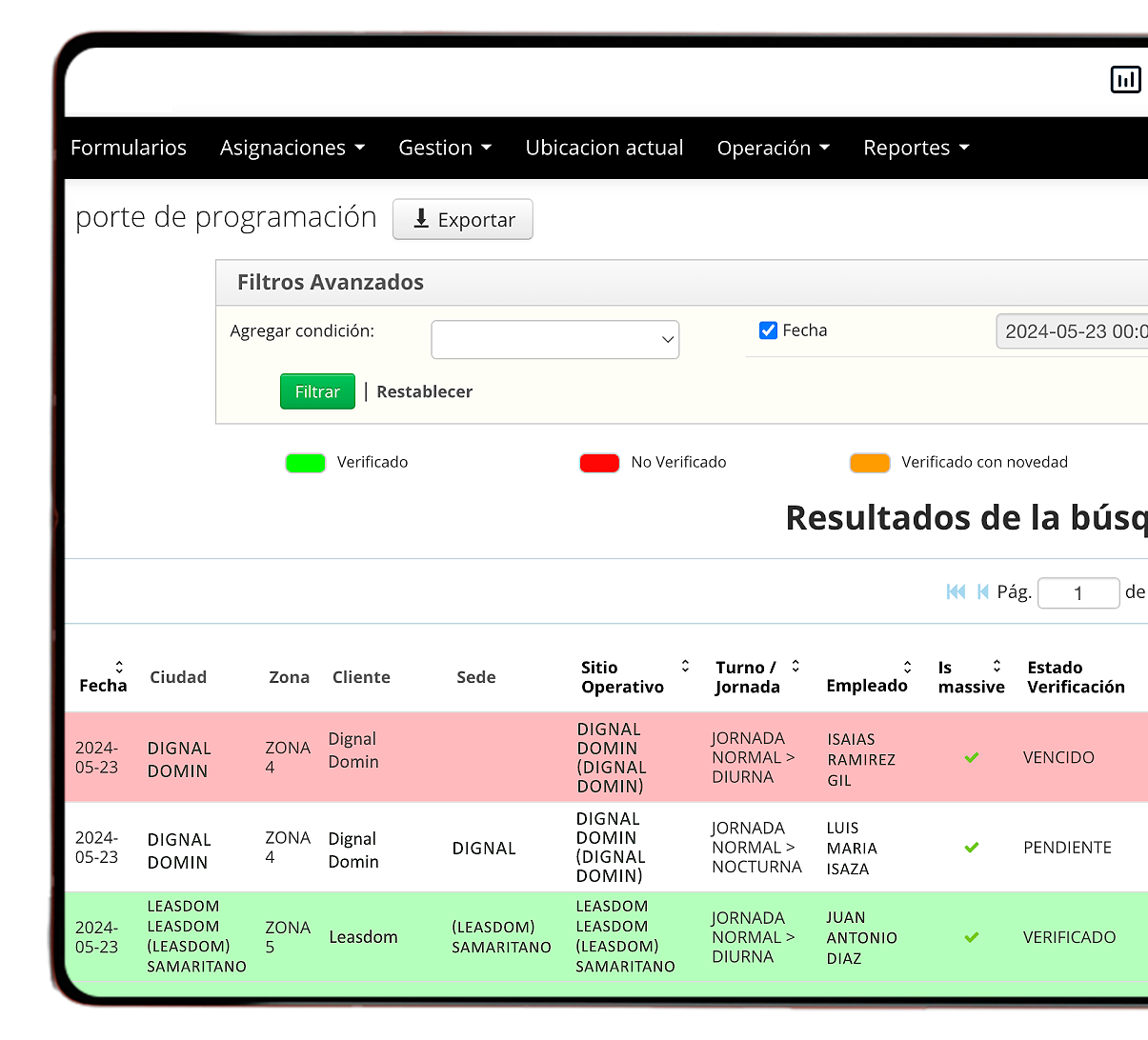Click the green Filtrar button

(317, 391)
